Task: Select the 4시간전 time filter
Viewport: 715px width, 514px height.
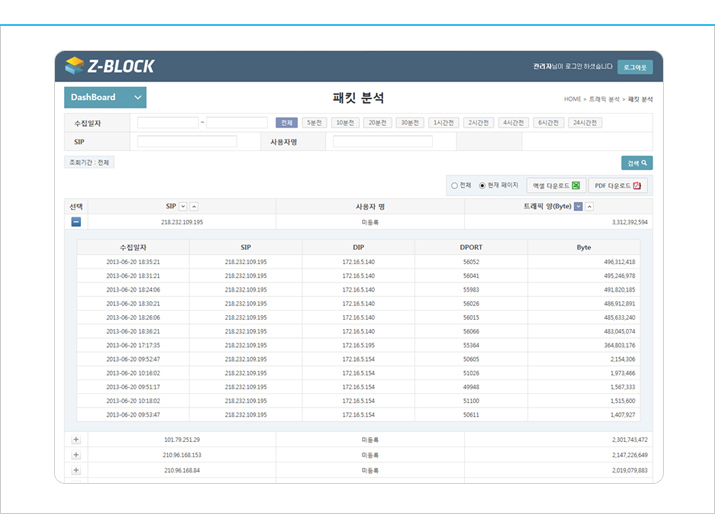Action: (513, 123)
